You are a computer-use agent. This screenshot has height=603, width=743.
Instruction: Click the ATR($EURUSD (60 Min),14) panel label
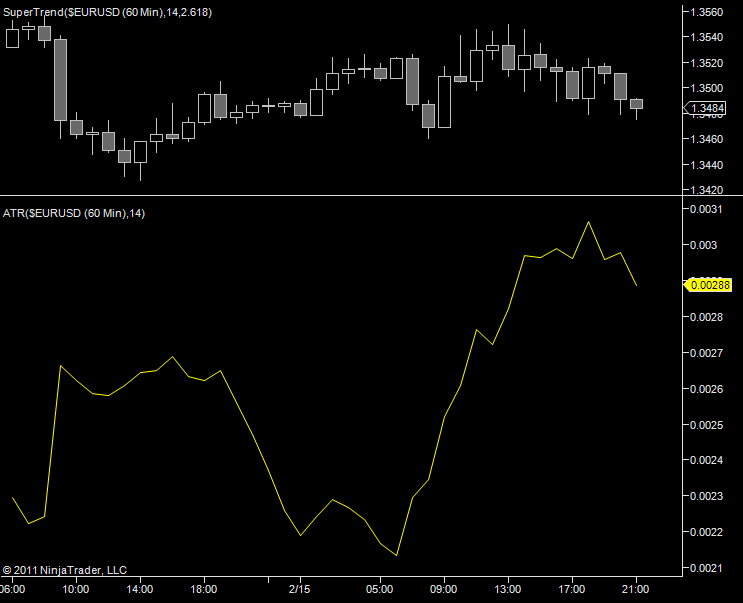click(x=73, y=213)
